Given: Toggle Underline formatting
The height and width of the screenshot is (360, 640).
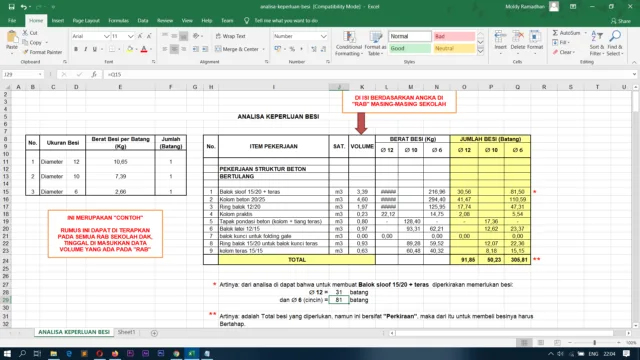Looking at the screenshot, I should 95,49.
